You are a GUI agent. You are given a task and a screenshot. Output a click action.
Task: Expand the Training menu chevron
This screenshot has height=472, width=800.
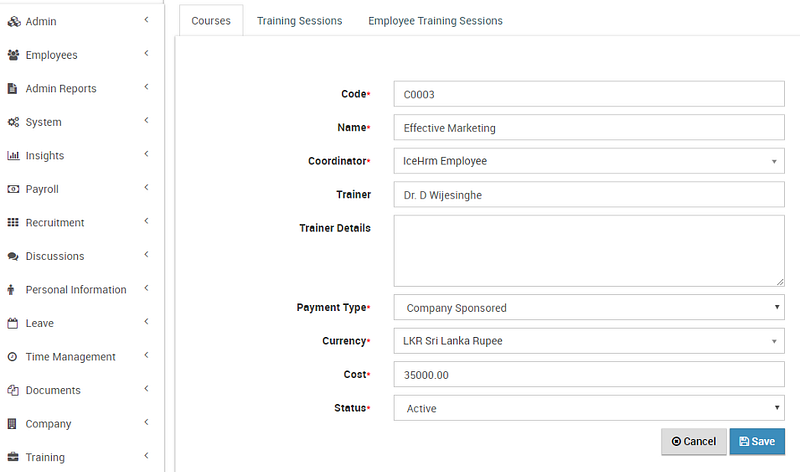point(146,456)
